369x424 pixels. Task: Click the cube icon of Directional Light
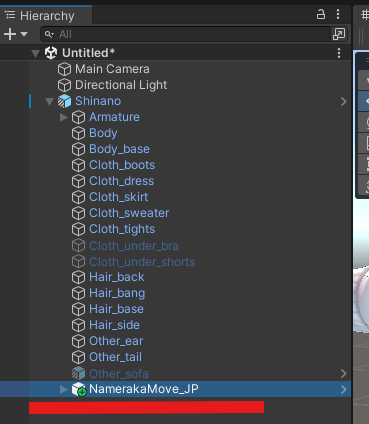click(x=64, y=85)
